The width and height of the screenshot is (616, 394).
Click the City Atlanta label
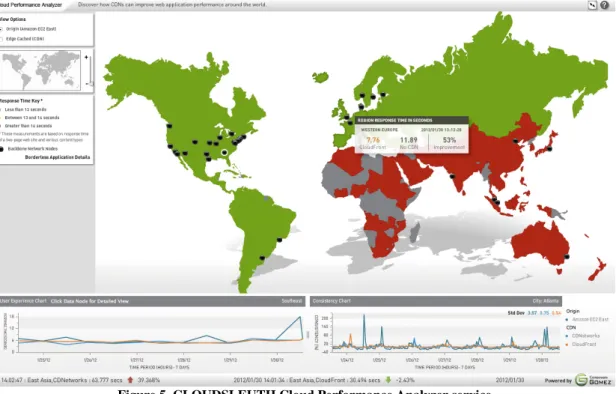point(546,301)
